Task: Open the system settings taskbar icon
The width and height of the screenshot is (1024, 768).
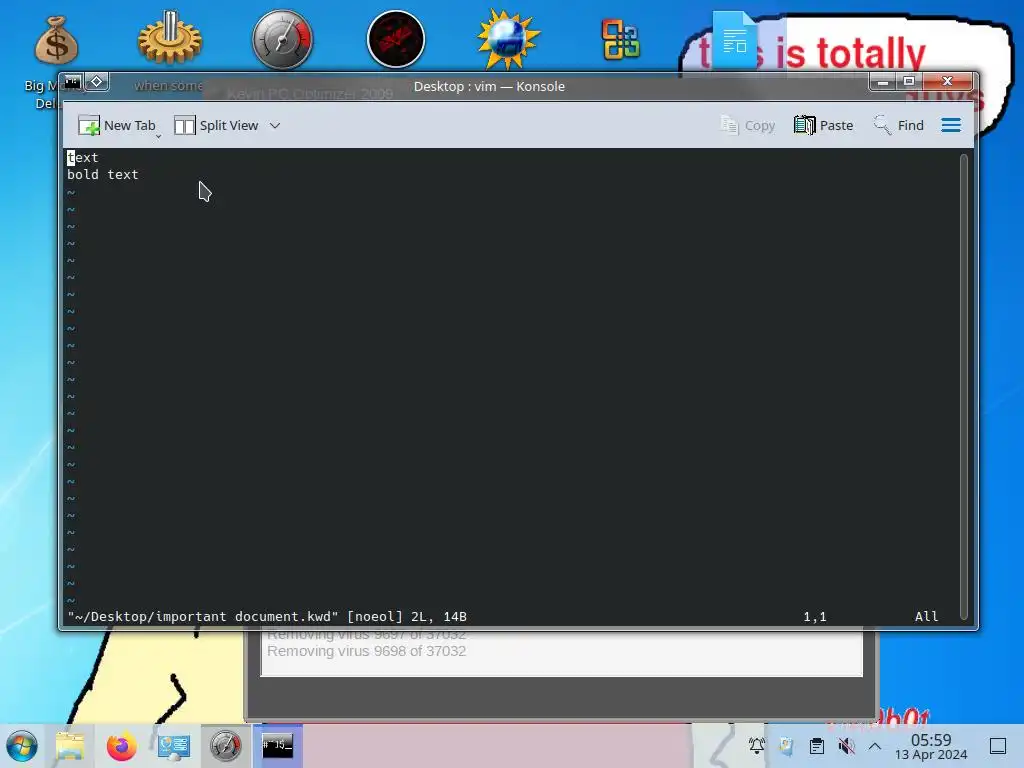Action: [174, 746]
